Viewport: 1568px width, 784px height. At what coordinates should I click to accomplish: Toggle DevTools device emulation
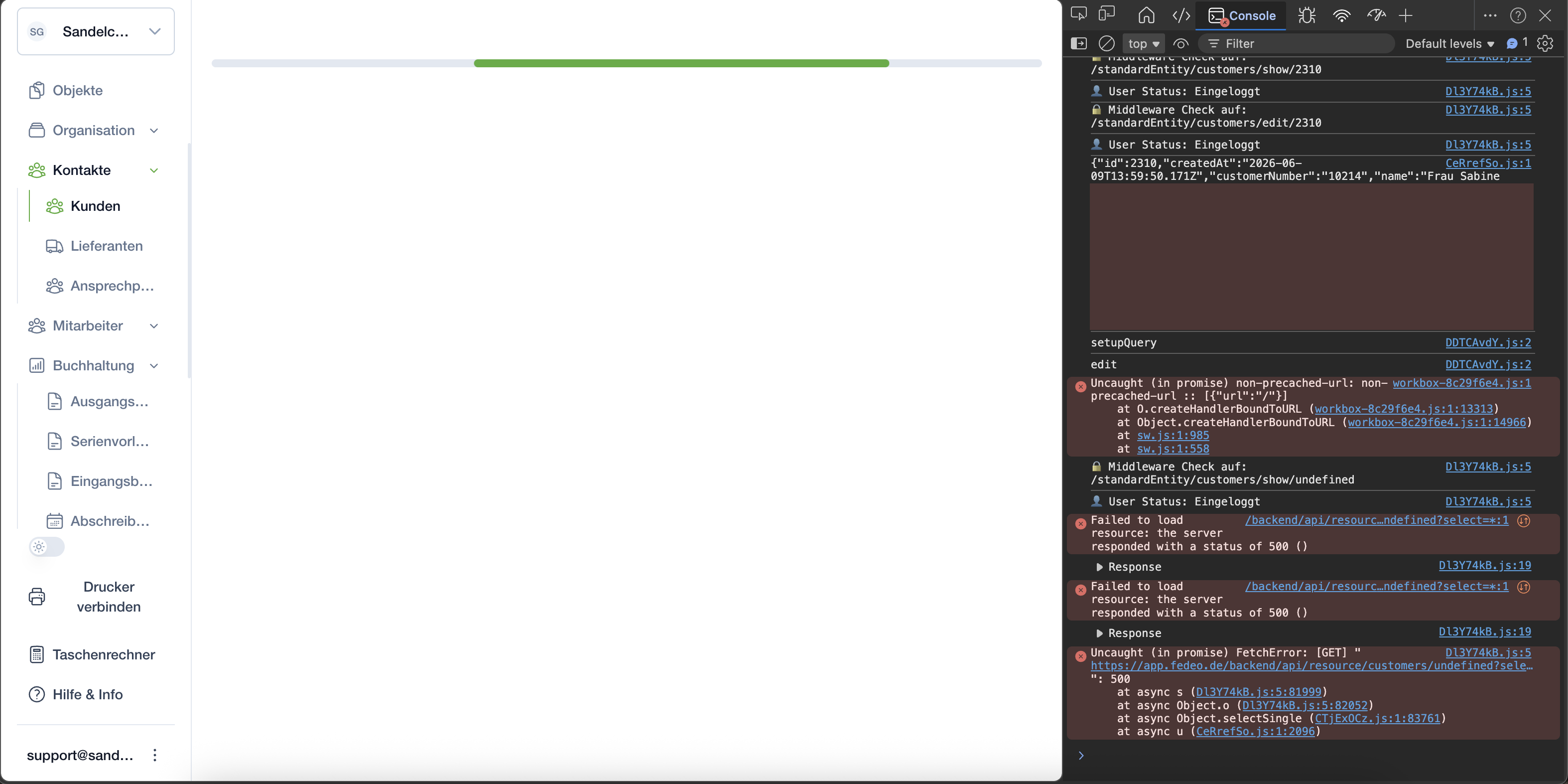tap(1107, 14)
